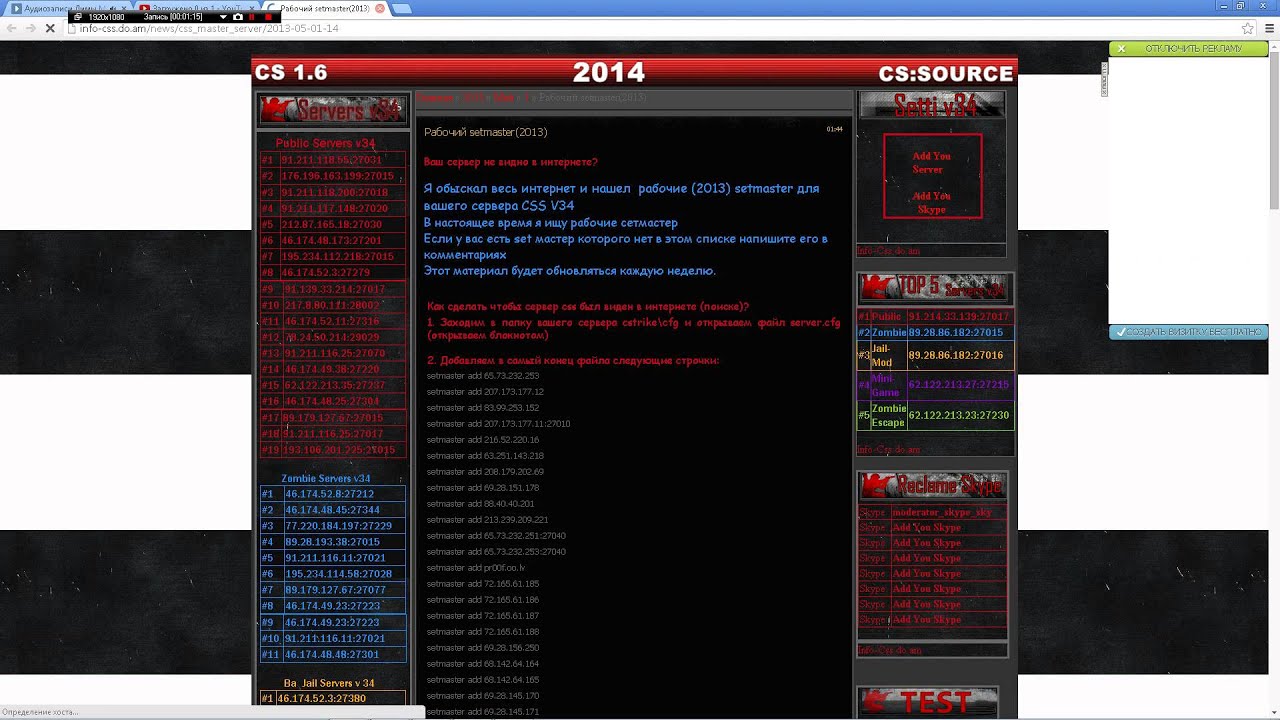
Task: Open the recorder bar dropdown arrow
Action: pos(223,17)
